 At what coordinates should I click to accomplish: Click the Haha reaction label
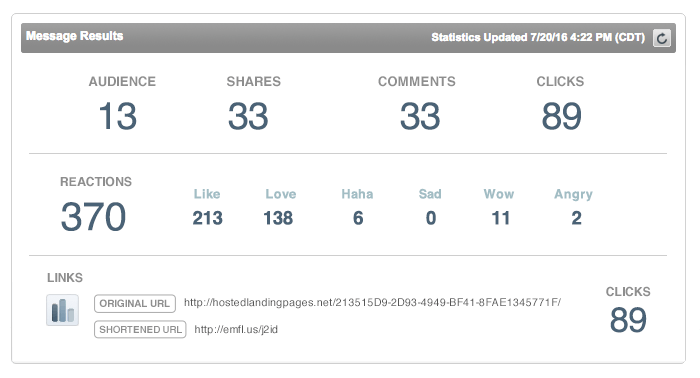357,194
